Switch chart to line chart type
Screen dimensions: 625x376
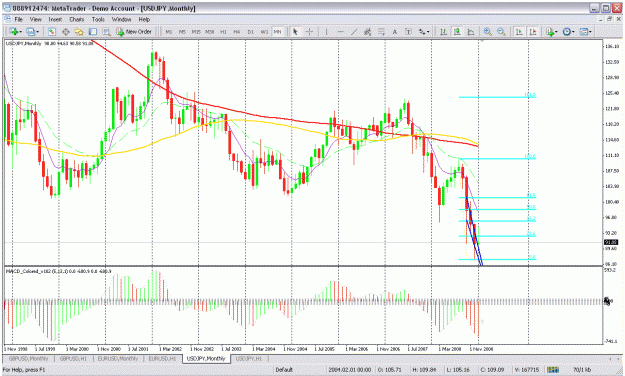[471, 31]
